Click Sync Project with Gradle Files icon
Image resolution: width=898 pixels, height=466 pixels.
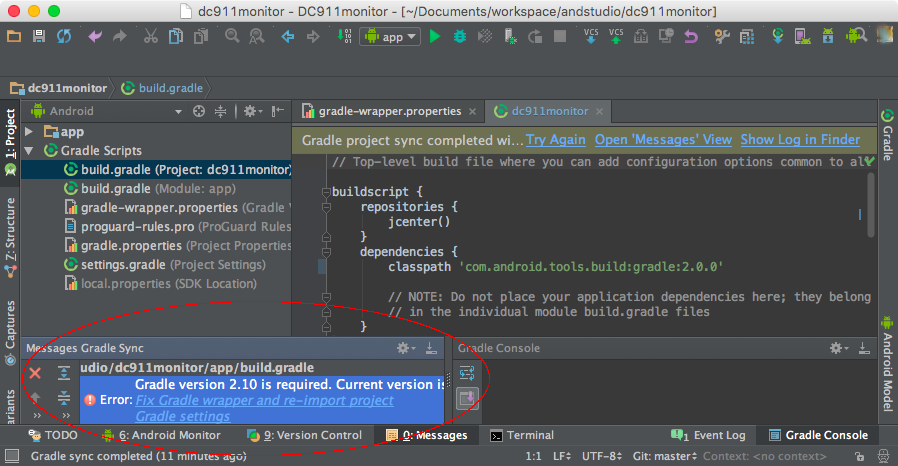[777, 37]
